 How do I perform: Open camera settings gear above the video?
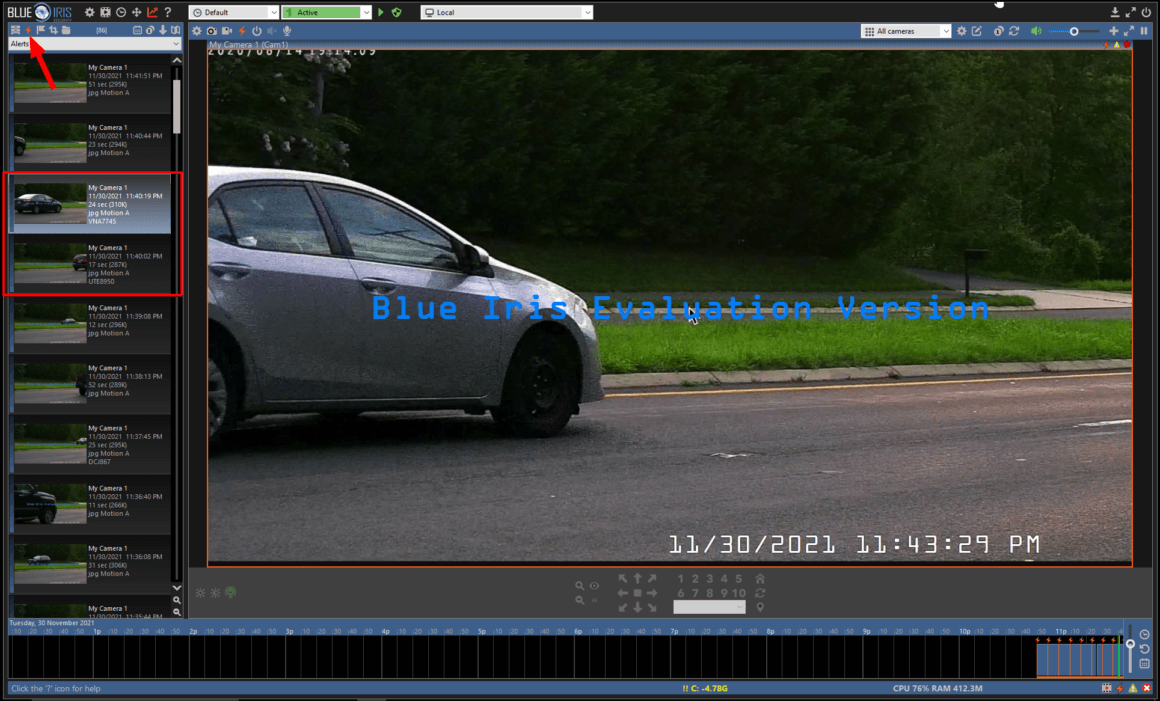click(197, 31)
